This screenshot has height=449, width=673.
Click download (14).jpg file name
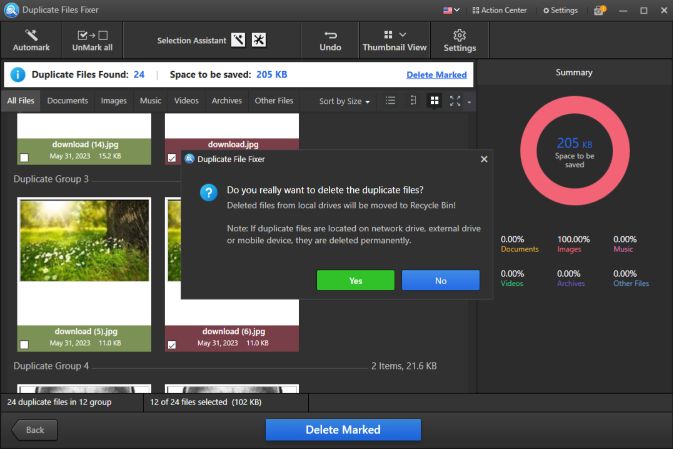click(x=85, y=145)
